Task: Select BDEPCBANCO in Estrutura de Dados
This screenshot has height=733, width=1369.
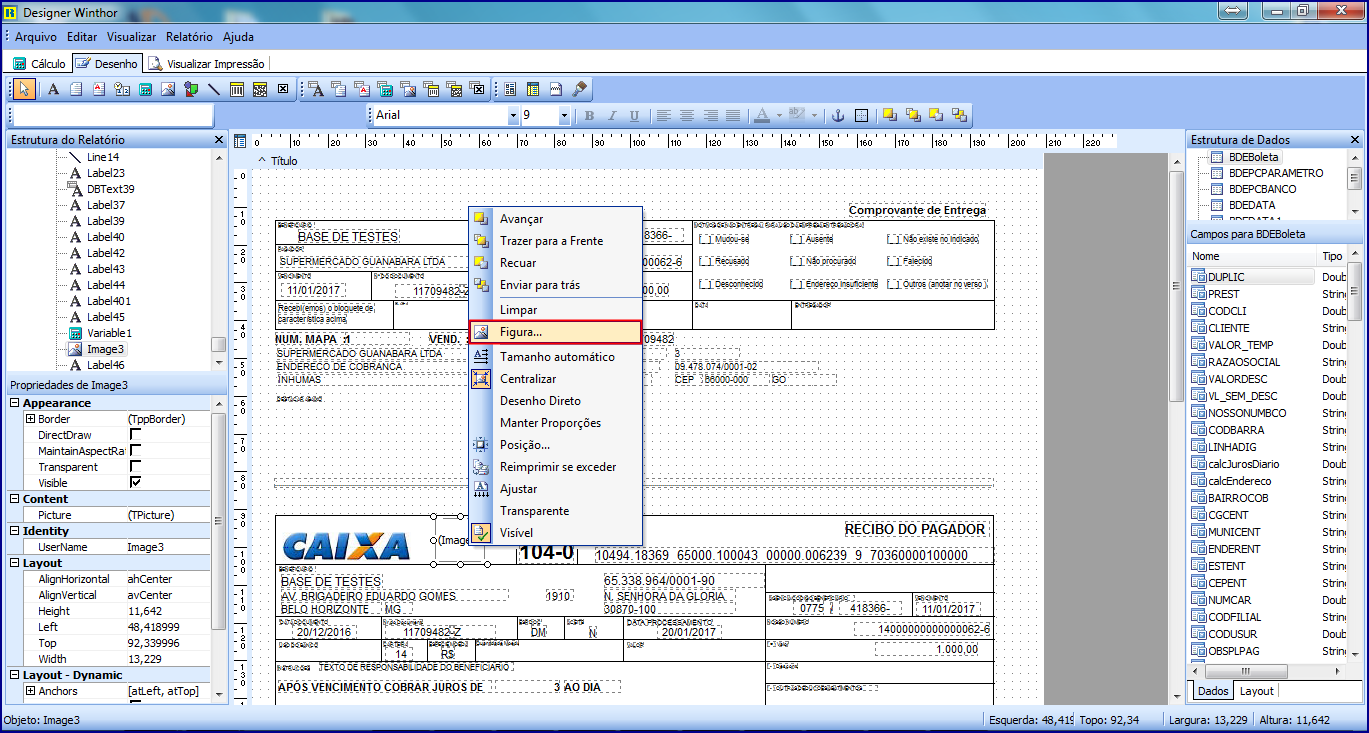Action: pos(1262,189)
